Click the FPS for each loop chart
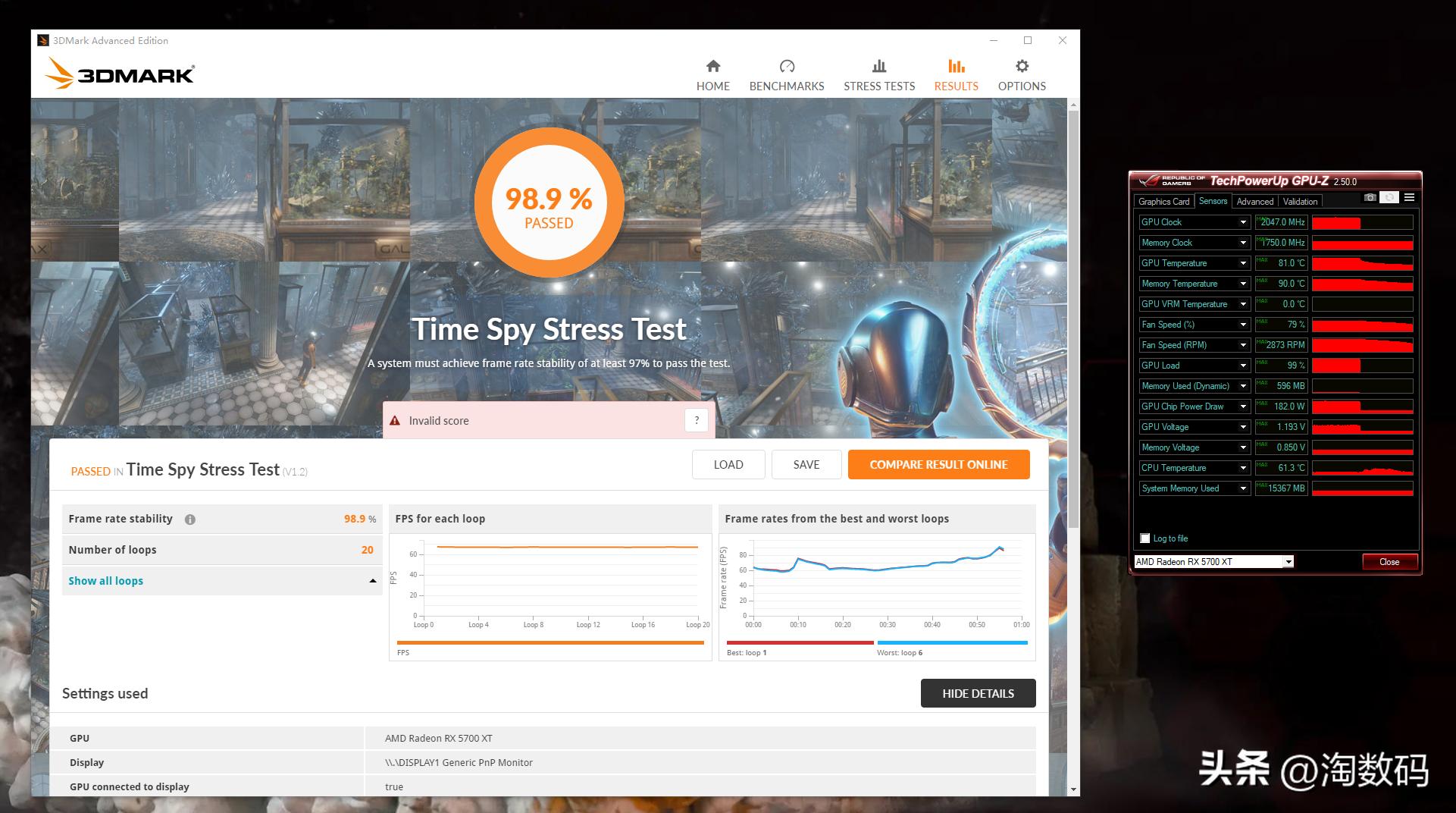 click(550, 597)
